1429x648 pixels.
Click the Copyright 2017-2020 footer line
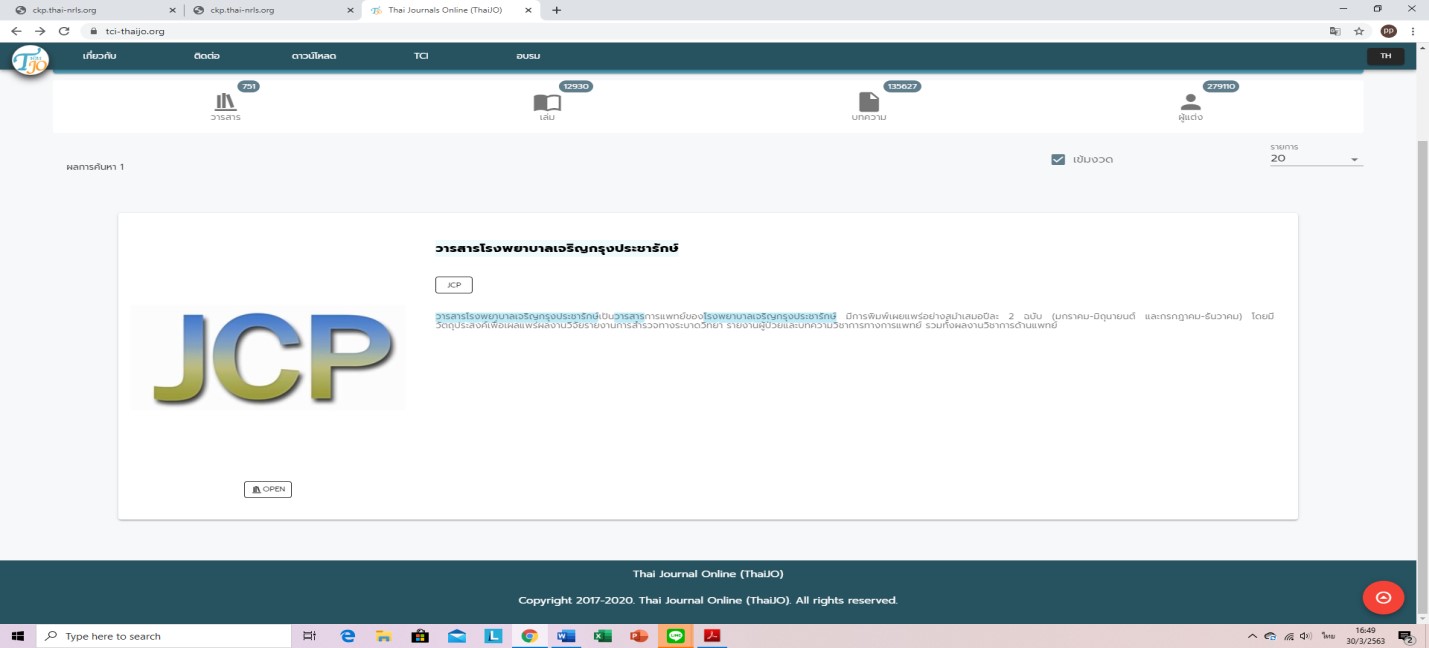[x=708, y=601]
